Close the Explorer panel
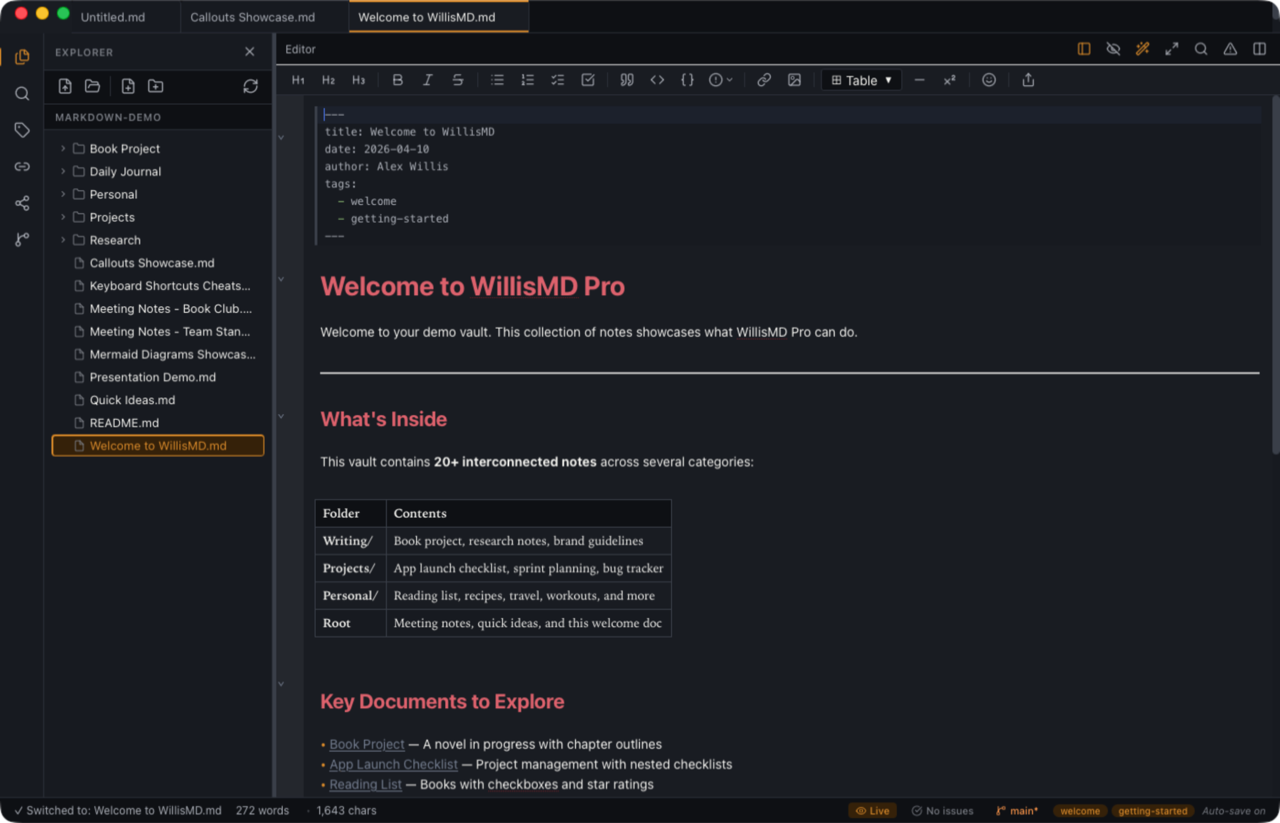 [250, 52]
